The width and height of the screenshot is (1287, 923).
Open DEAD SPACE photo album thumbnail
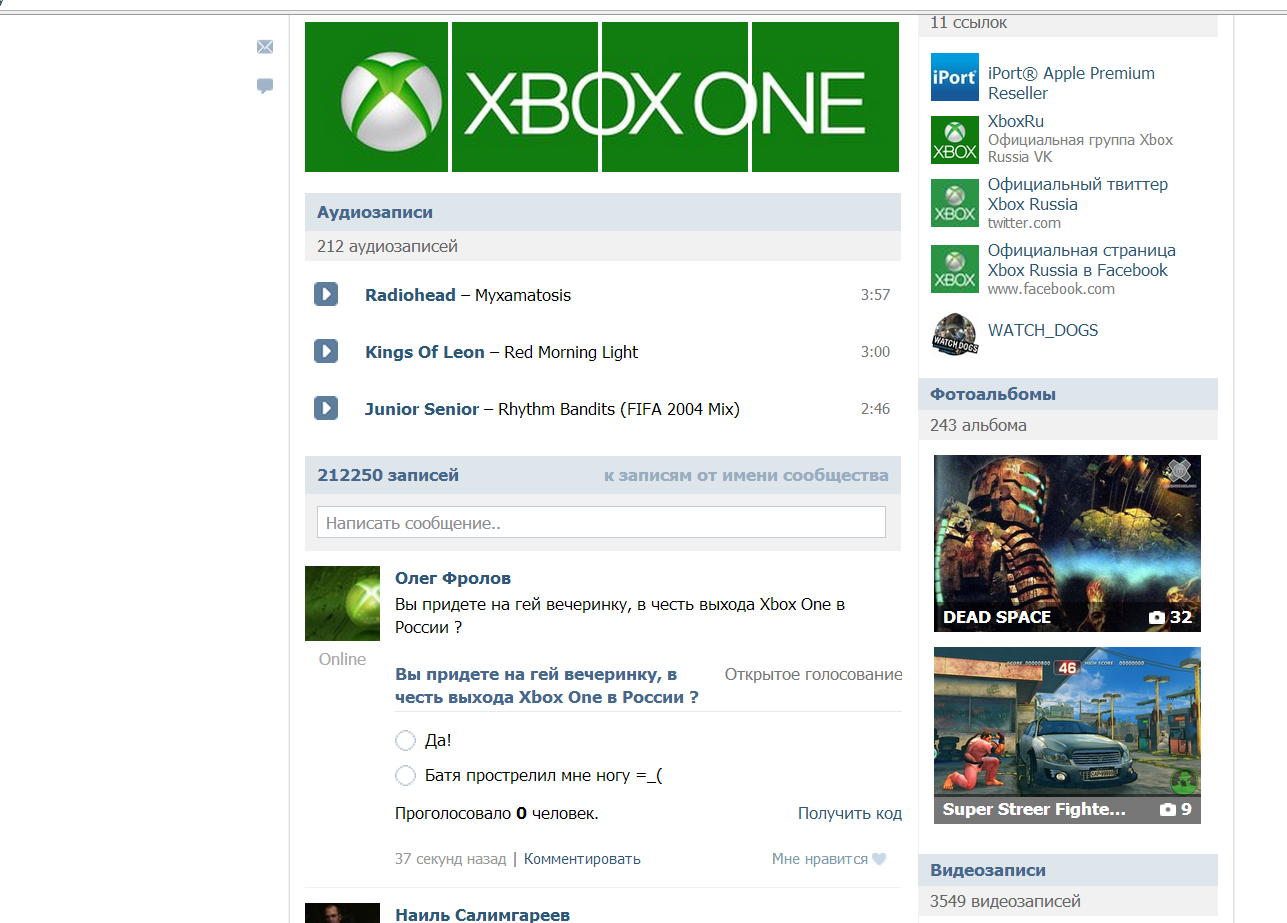point(1067,543)
